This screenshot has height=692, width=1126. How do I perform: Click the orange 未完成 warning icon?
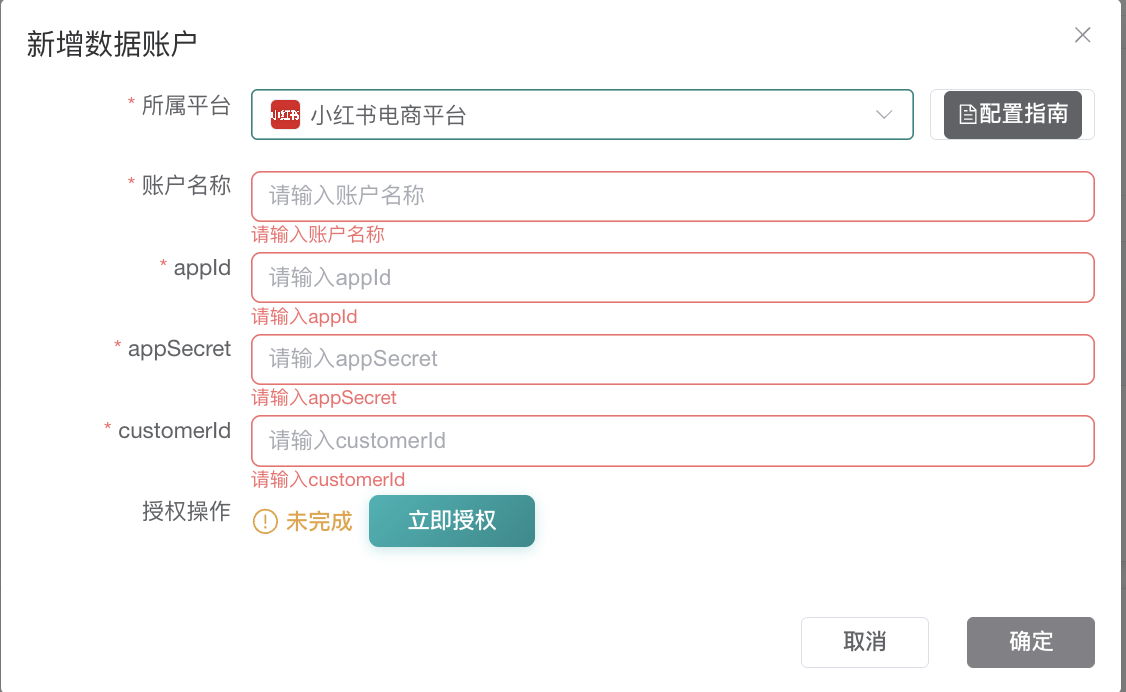click(265, 521)
